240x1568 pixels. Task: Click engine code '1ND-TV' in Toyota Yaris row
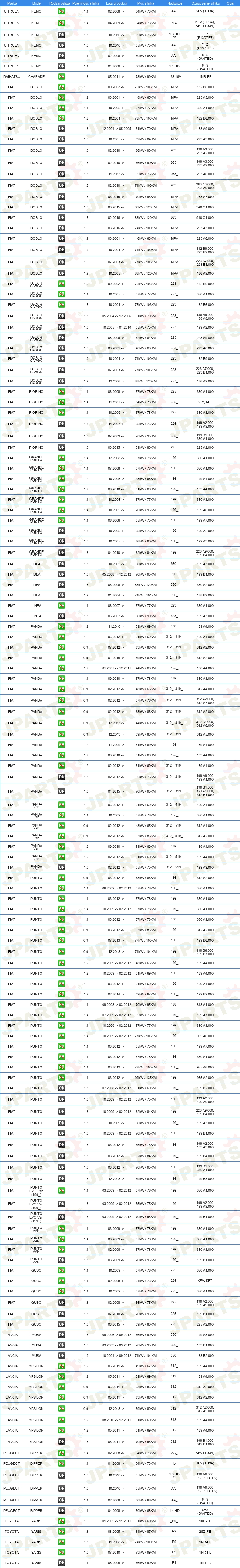click(x=205, y=1562)
